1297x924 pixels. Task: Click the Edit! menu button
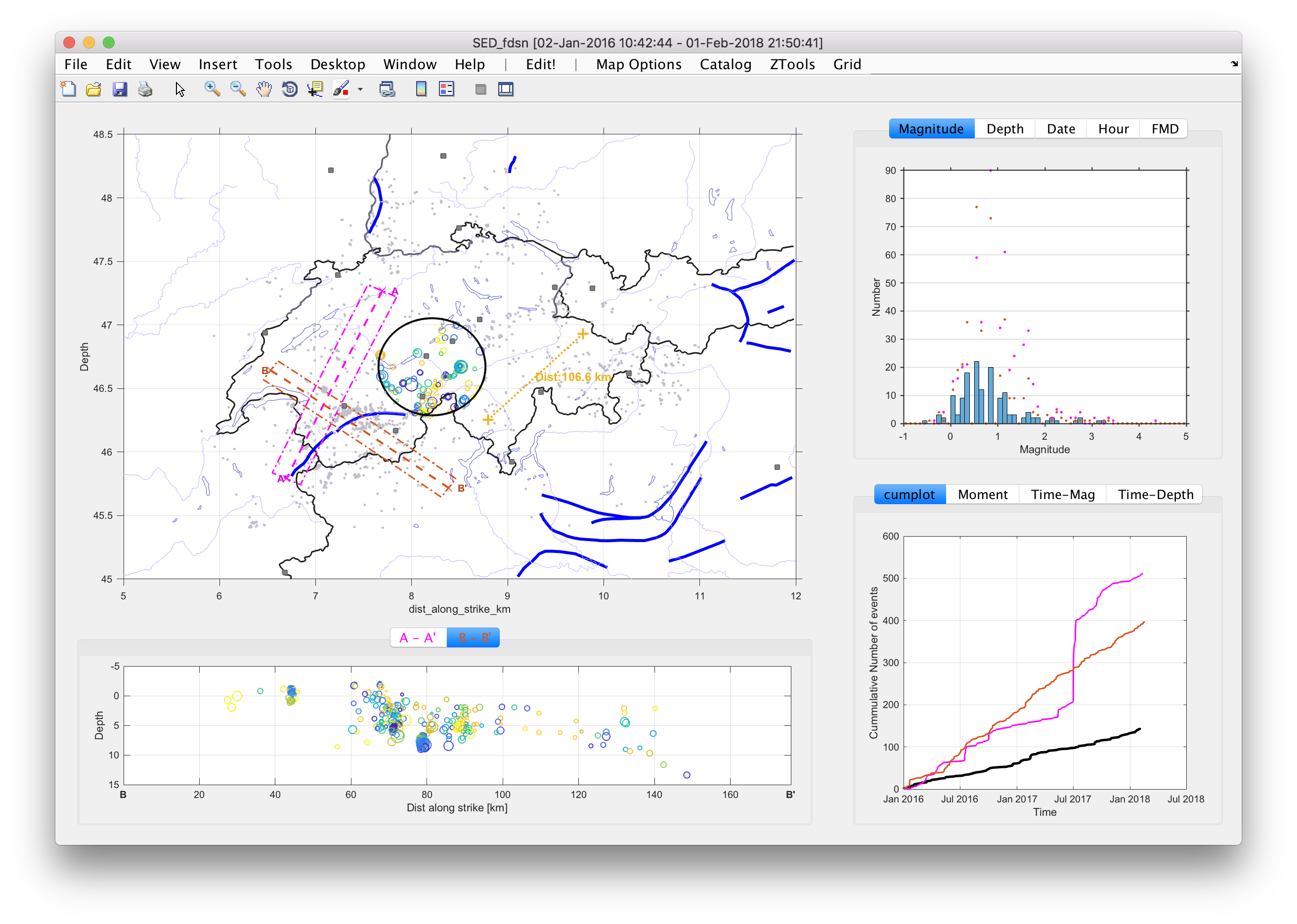540,64
